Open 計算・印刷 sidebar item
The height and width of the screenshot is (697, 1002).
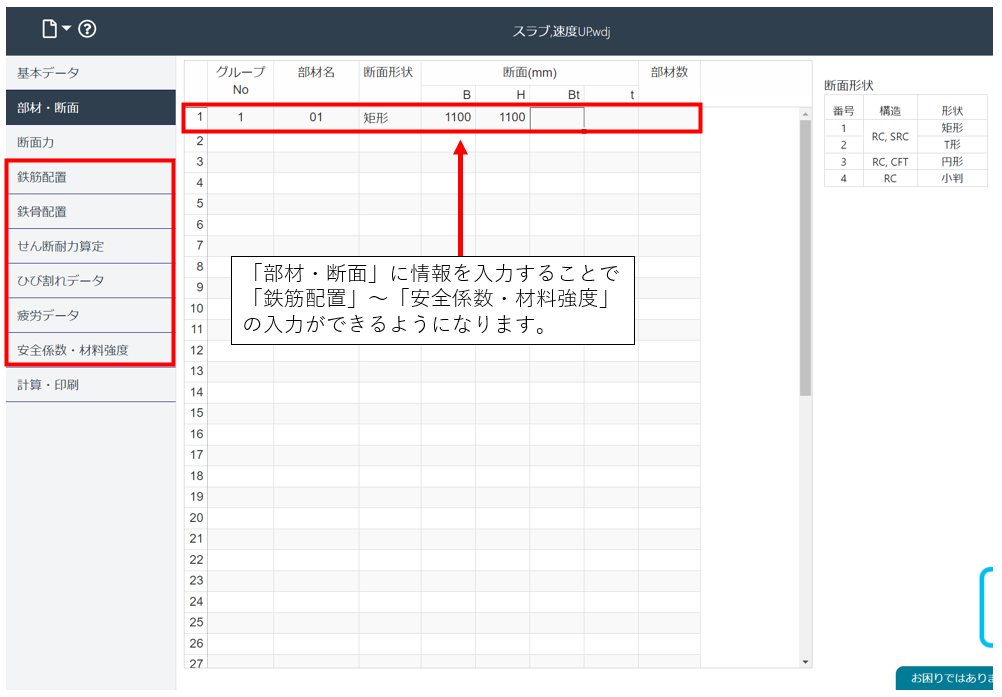click(x=90, y=385)
